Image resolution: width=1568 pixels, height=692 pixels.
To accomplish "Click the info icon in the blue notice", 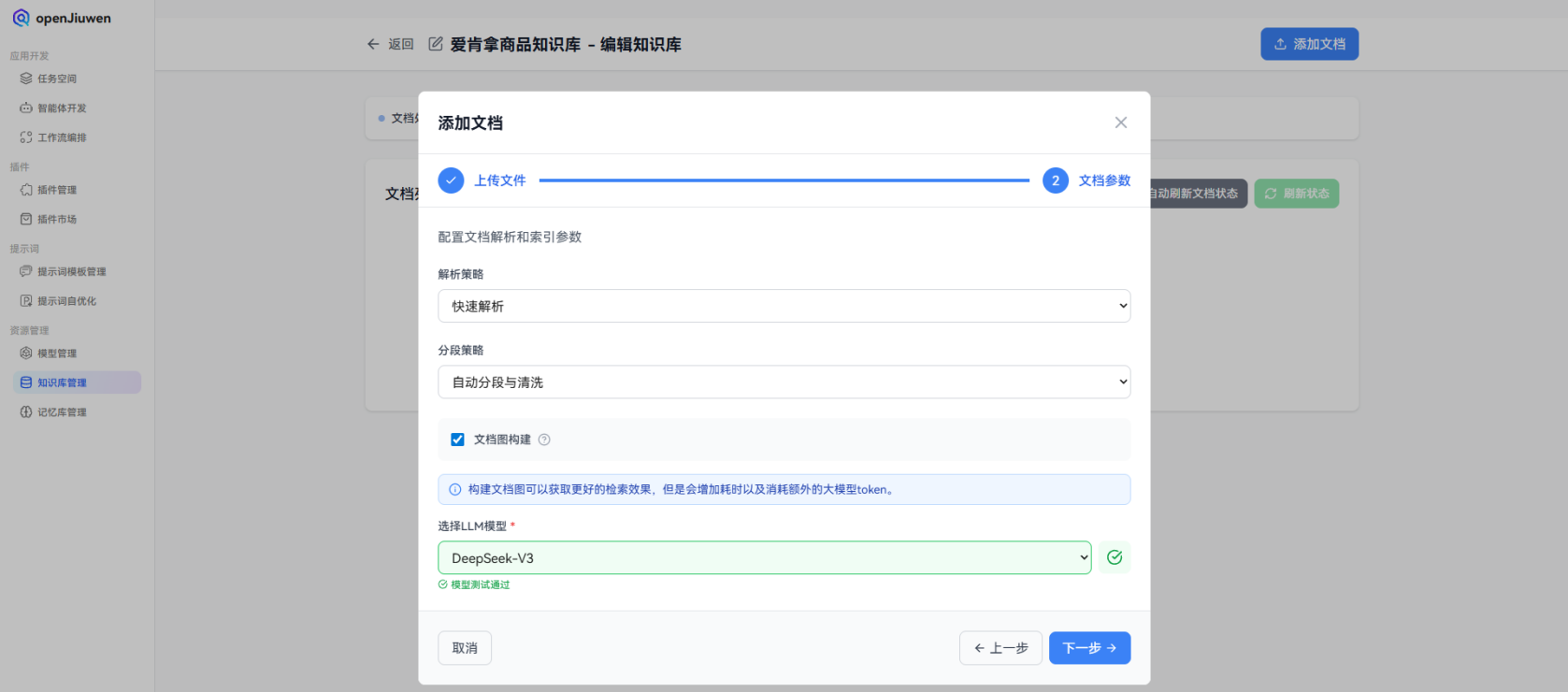I will point(455,489).
